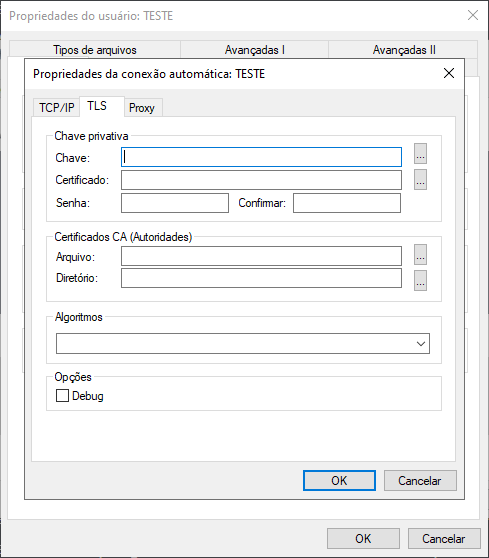Click the Arquivo input field
The width and height of the screenshot is (489, 558).
coord(262,256)
